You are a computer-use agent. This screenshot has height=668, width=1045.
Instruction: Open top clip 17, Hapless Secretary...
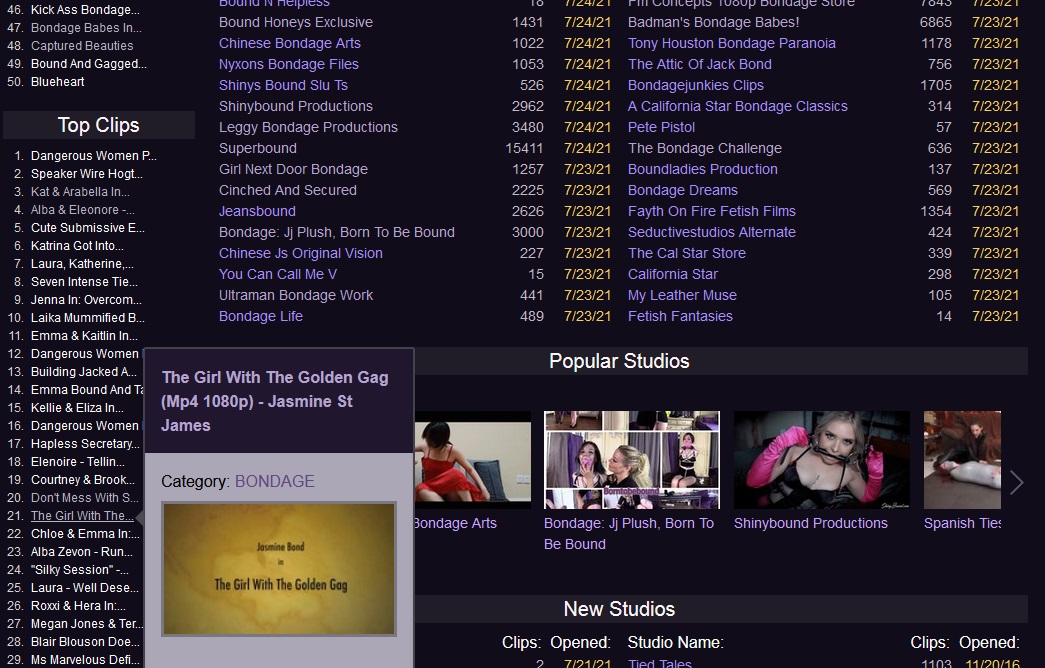point(85,444)
